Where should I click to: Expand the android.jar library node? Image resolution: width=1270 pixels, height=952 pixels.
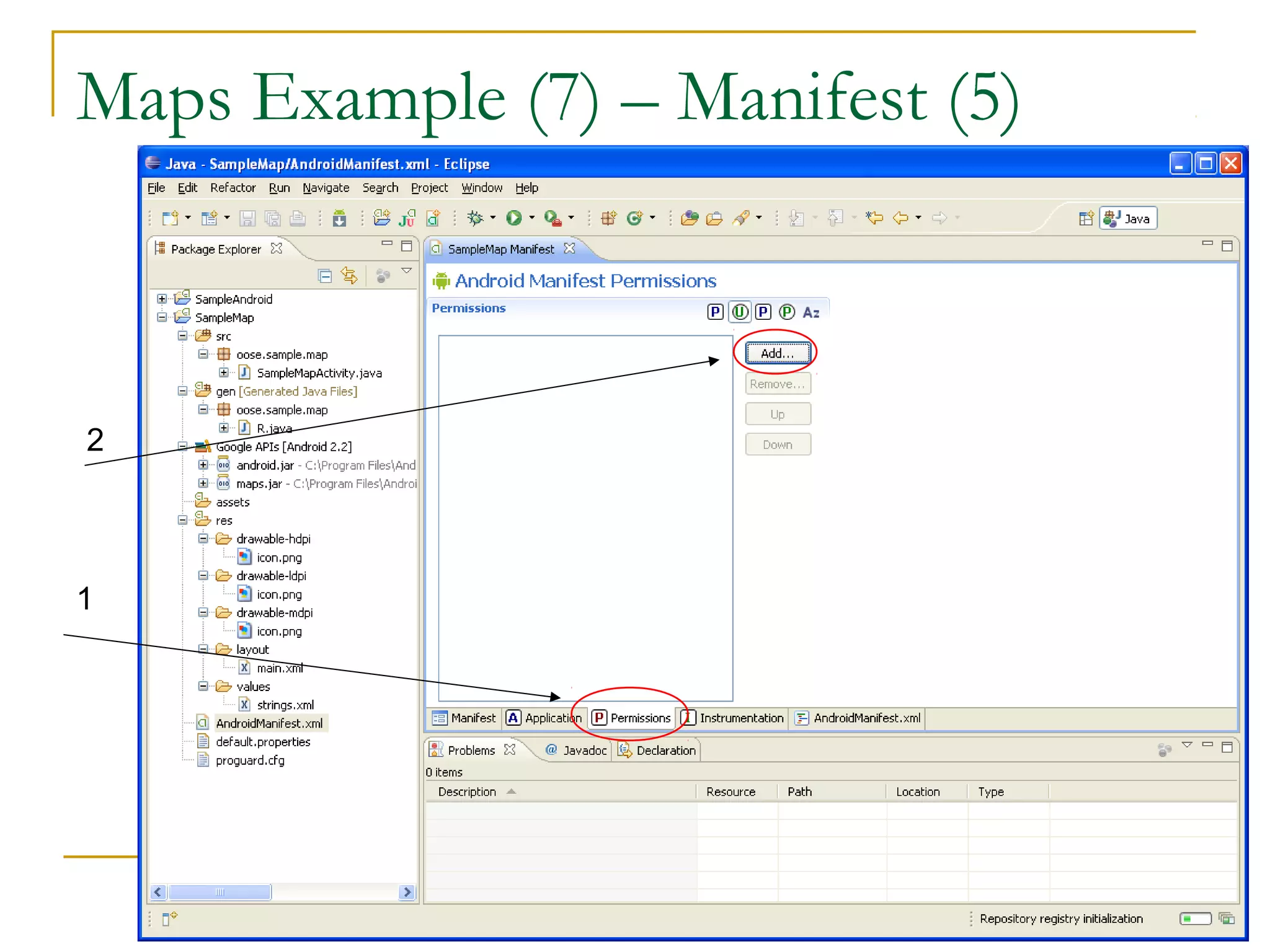pyautogui.click(x=203, y=465)
